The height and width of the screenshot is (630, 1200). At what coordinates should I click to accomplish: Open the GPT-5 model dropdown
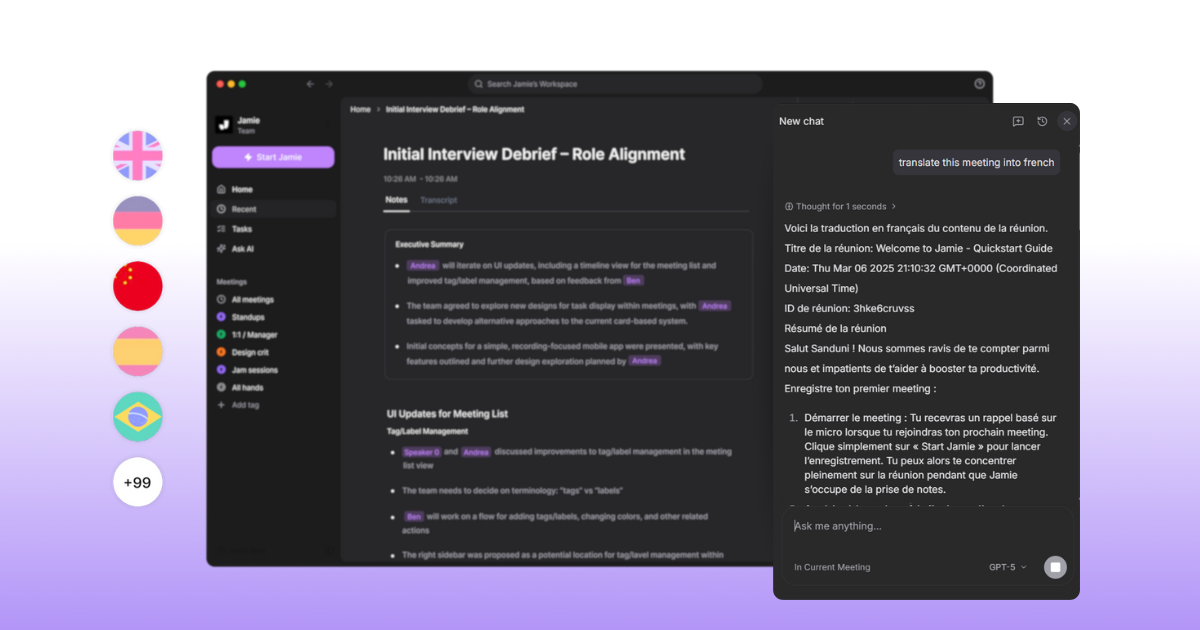click(1008, 567)
